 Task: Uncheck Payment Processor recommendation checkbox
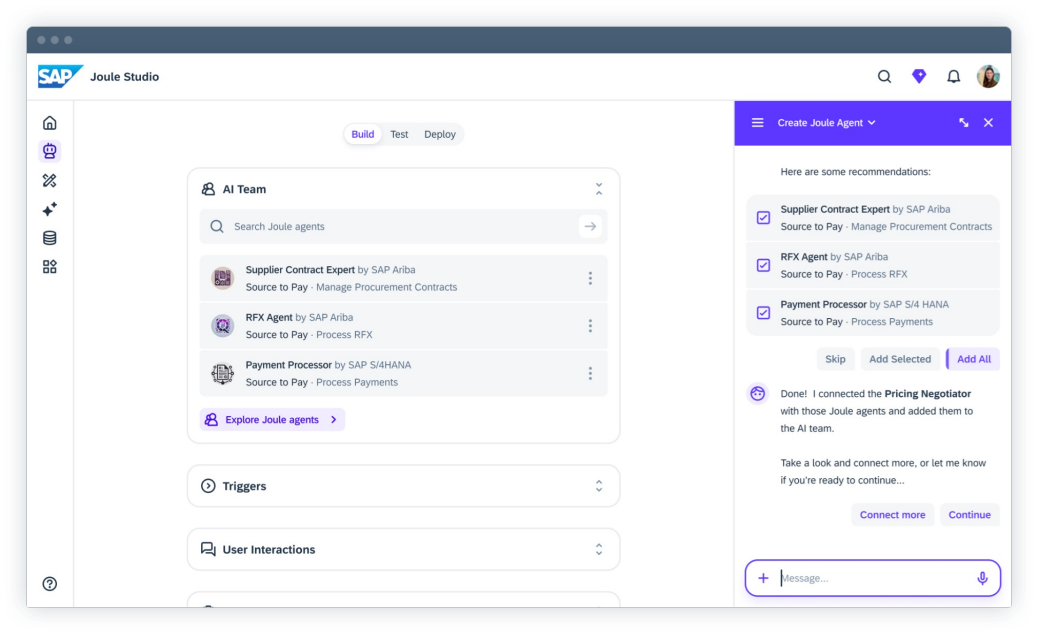tap(763, 313)
